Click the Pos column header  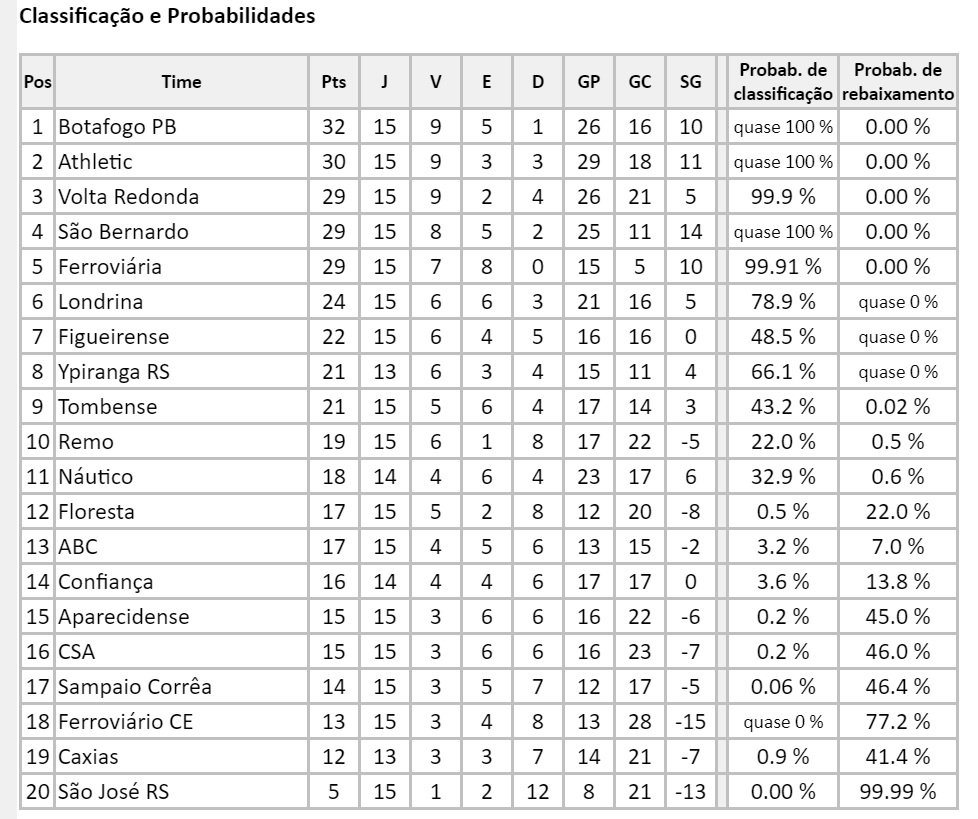37,83
